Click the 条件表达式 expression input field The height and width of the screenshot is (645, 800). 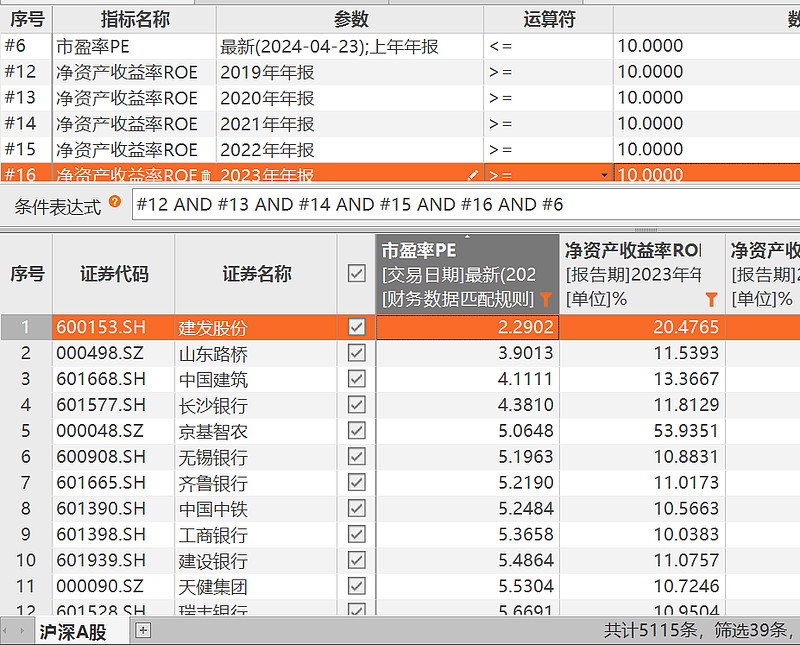coord(466,205)
